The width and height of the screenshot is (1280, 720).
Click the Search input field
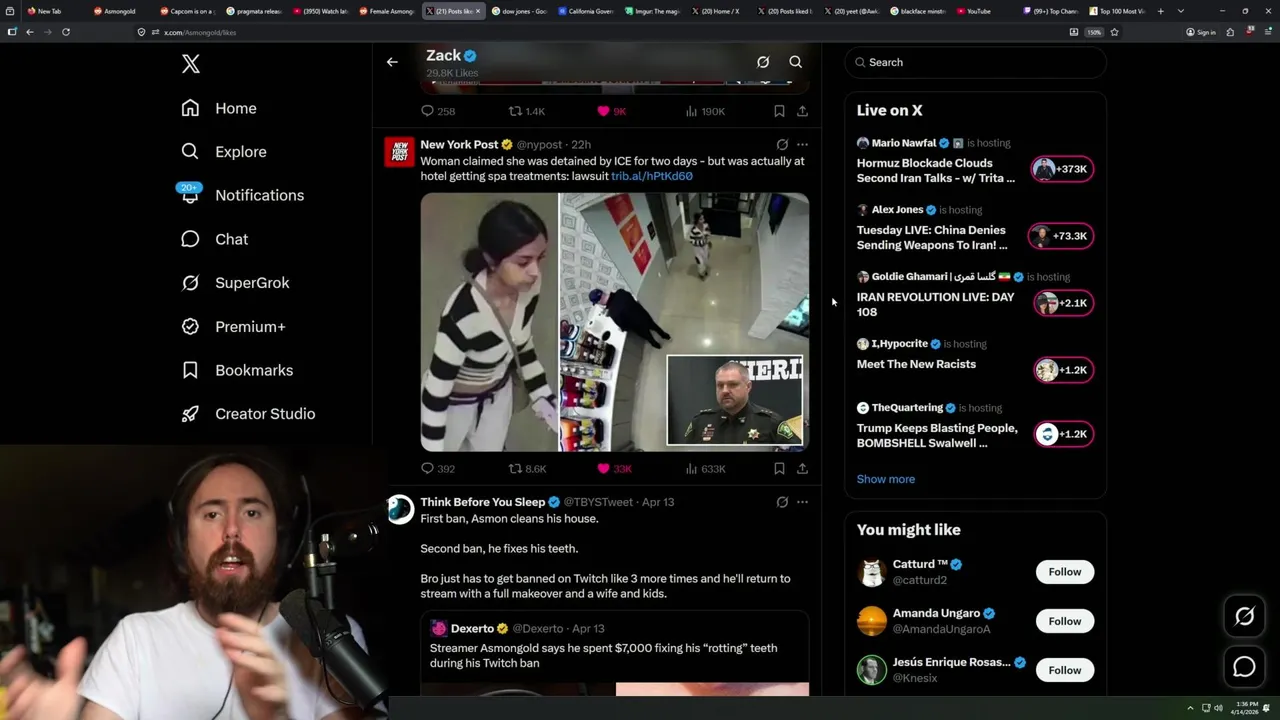(975, 62)
